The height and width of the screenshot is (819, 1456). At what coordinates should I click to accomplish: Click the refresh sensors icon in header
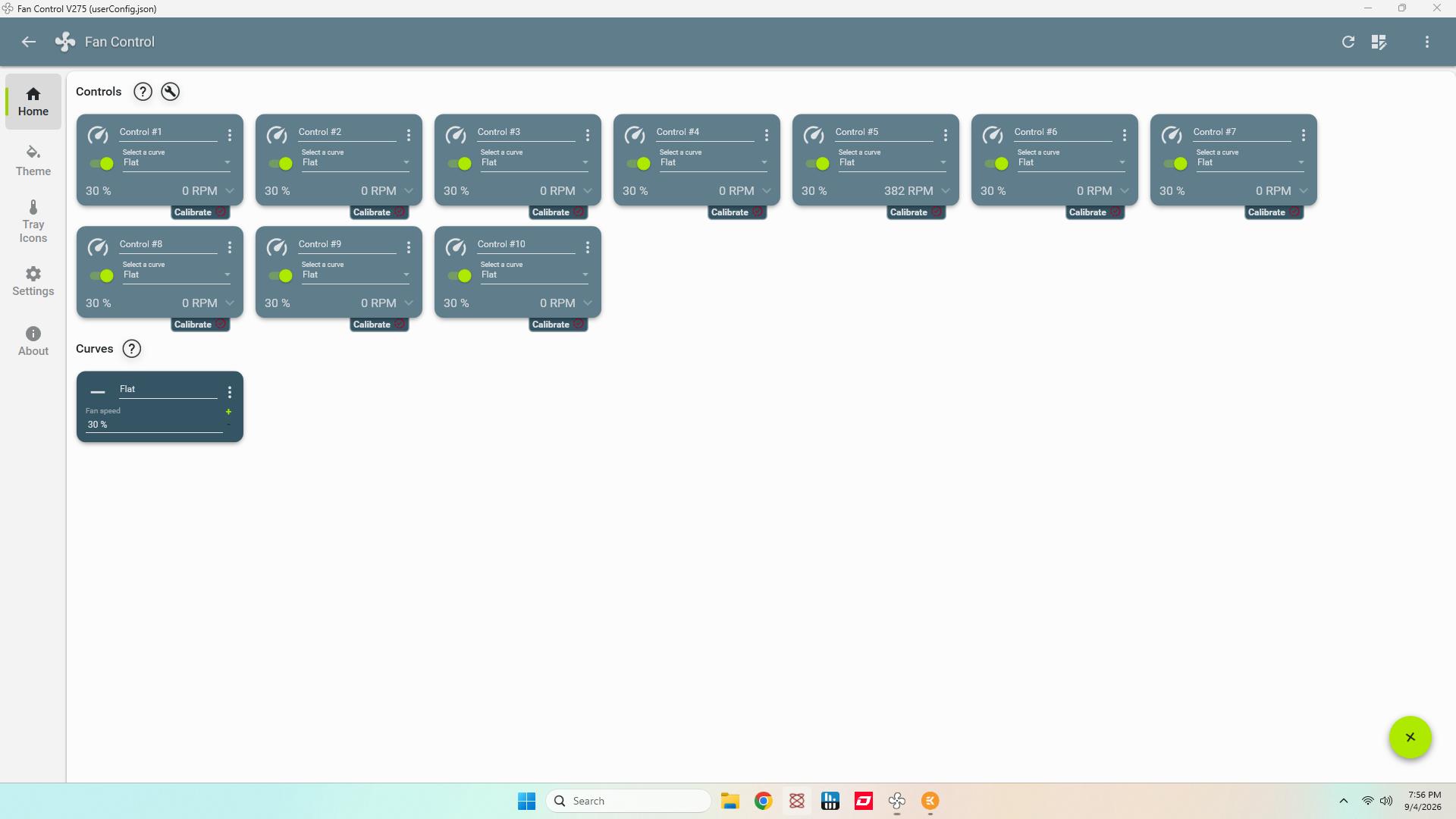coord(1348,42)
